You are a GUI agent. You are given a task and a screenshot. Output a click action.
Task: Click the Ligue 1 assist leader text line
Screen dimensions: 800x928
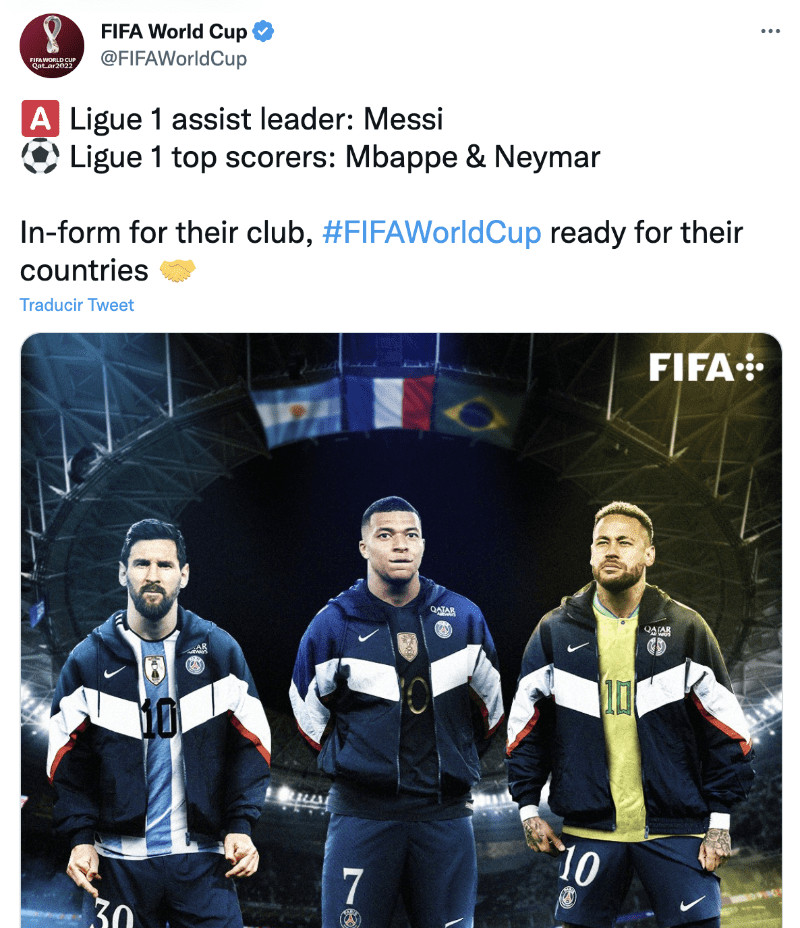pyautogui.click(x=256, y=119)
